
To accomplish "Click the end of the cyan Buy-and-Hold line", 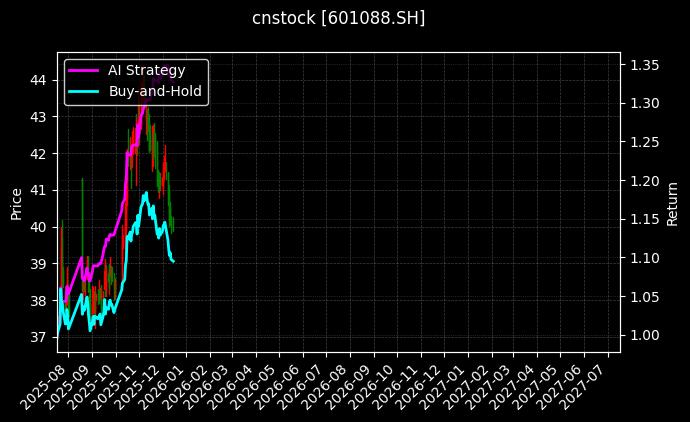I will [x=174, y=262].
